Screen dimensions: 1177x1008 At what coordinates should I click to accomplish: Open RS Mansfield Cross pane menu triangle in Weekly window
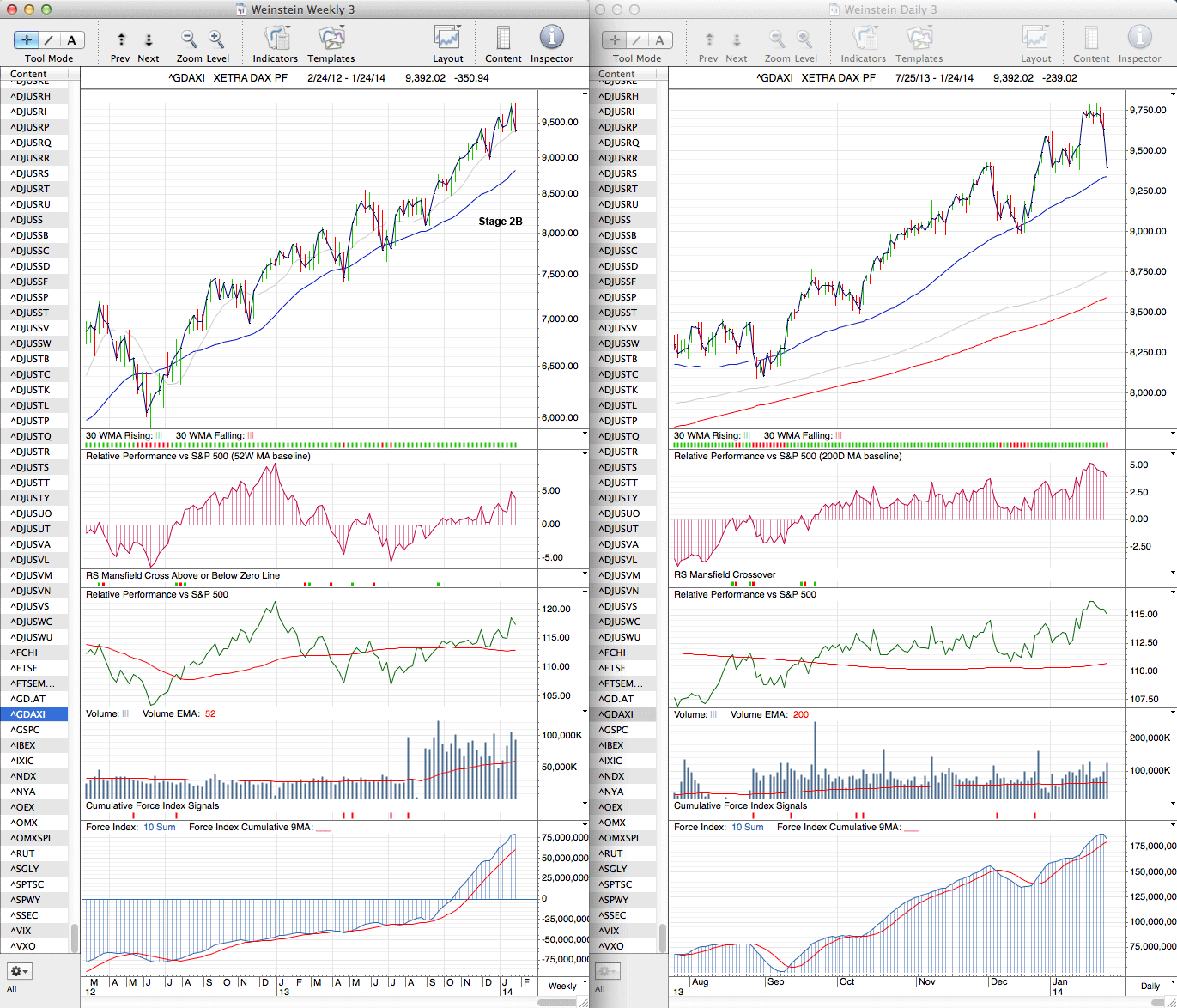[x=585, y=574]
